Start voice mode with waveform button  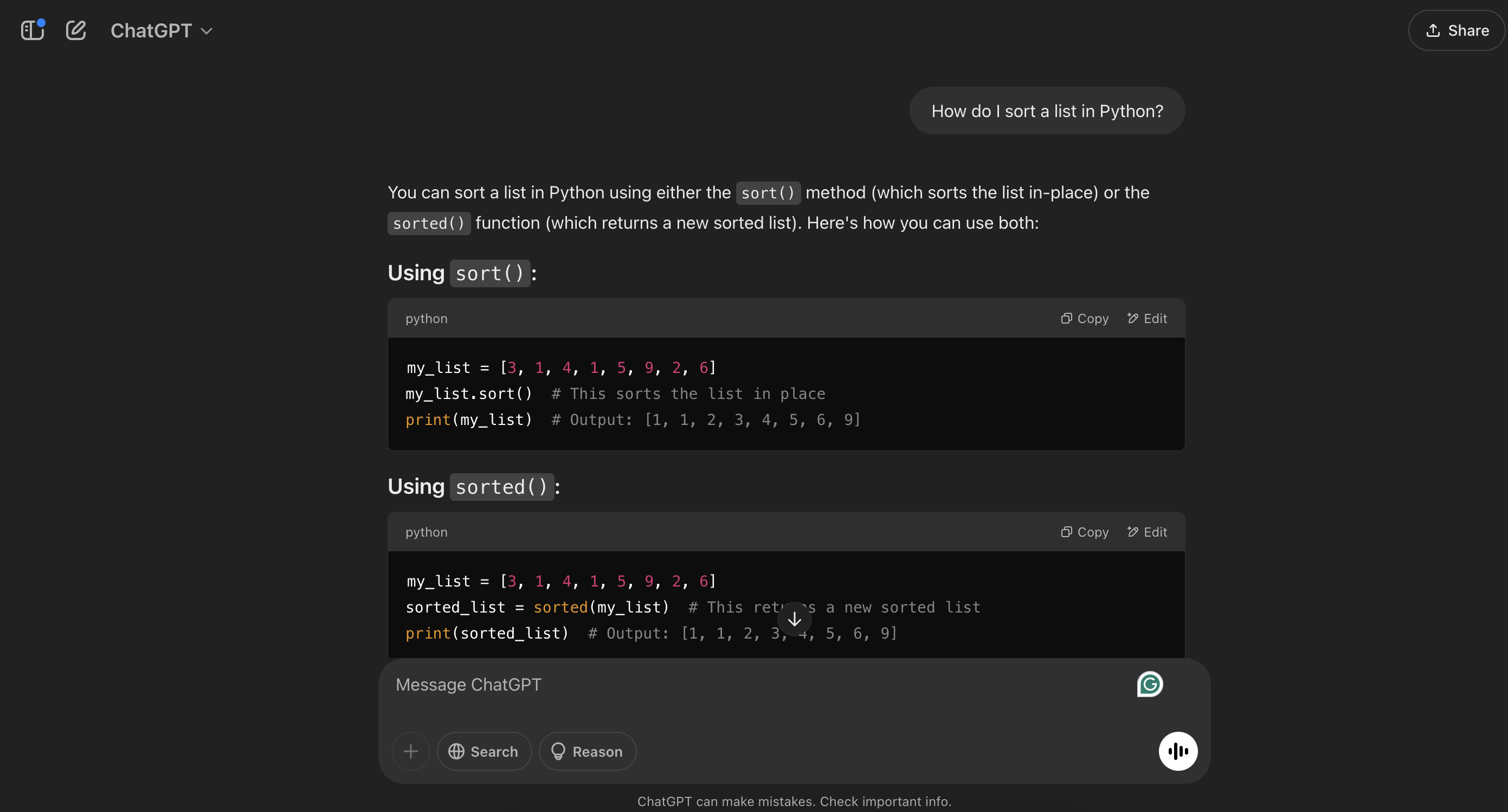1178,751
